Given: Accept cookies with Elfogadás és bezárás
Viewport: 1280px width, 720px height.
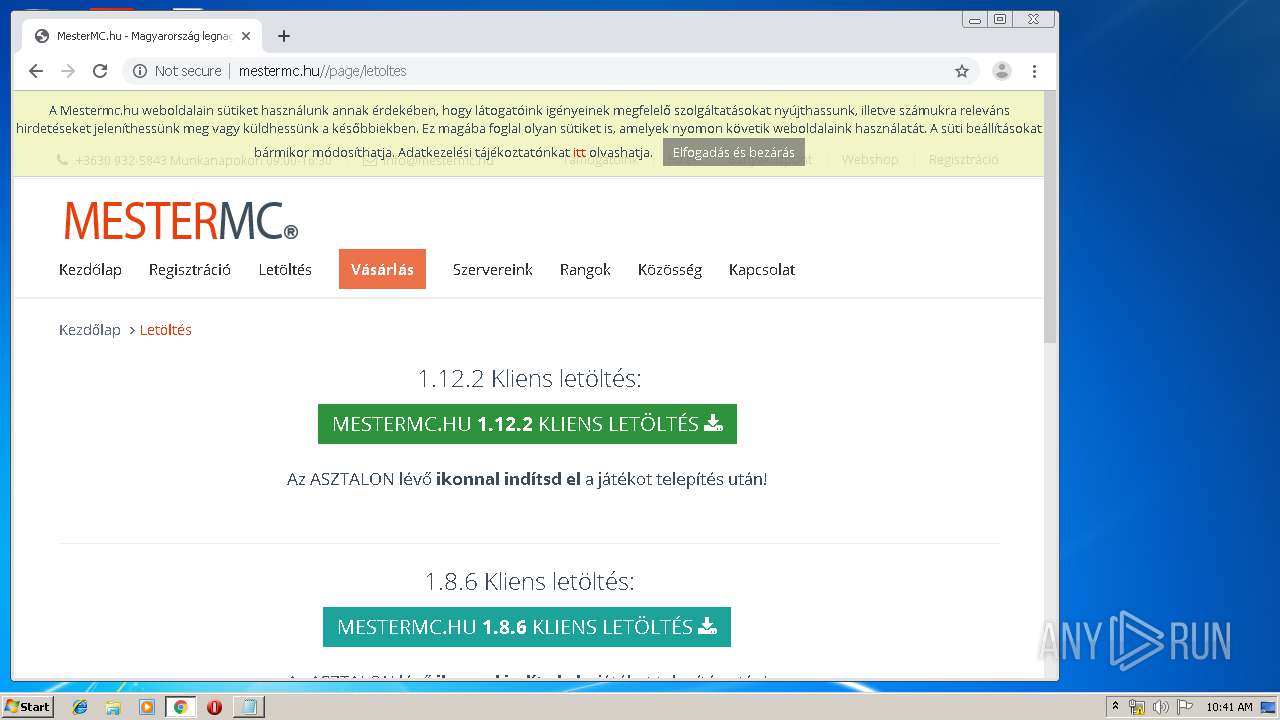Looking at the screenshot, I should 734,152.
